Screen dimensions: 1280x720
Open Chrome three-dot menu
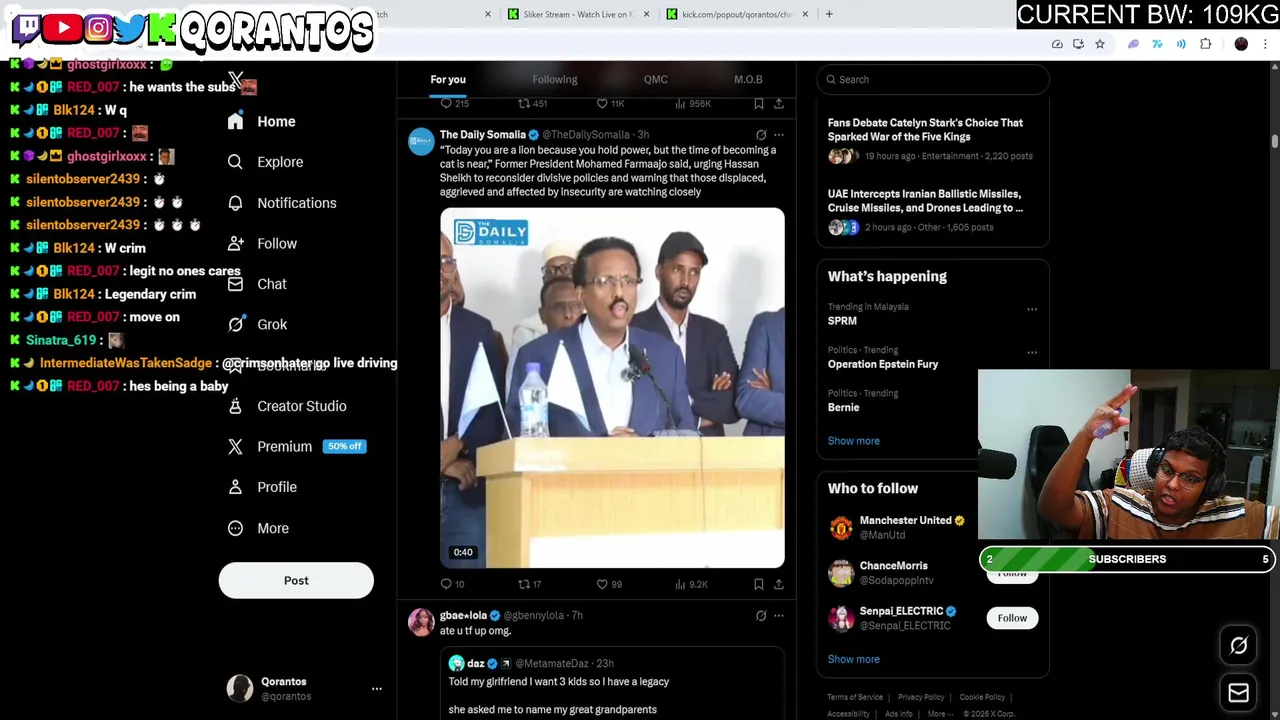pos(1265,44)
